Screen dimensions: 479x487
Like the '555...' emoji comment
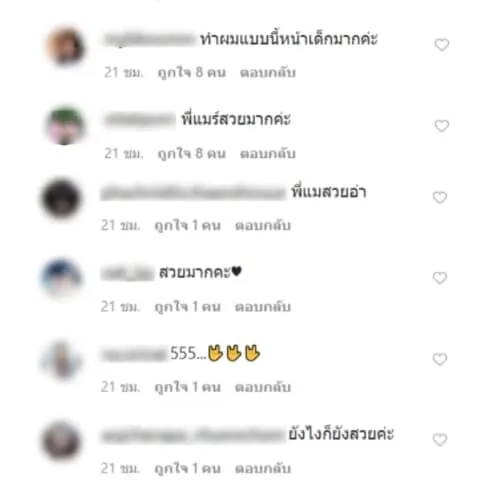[x=440, y=359]
